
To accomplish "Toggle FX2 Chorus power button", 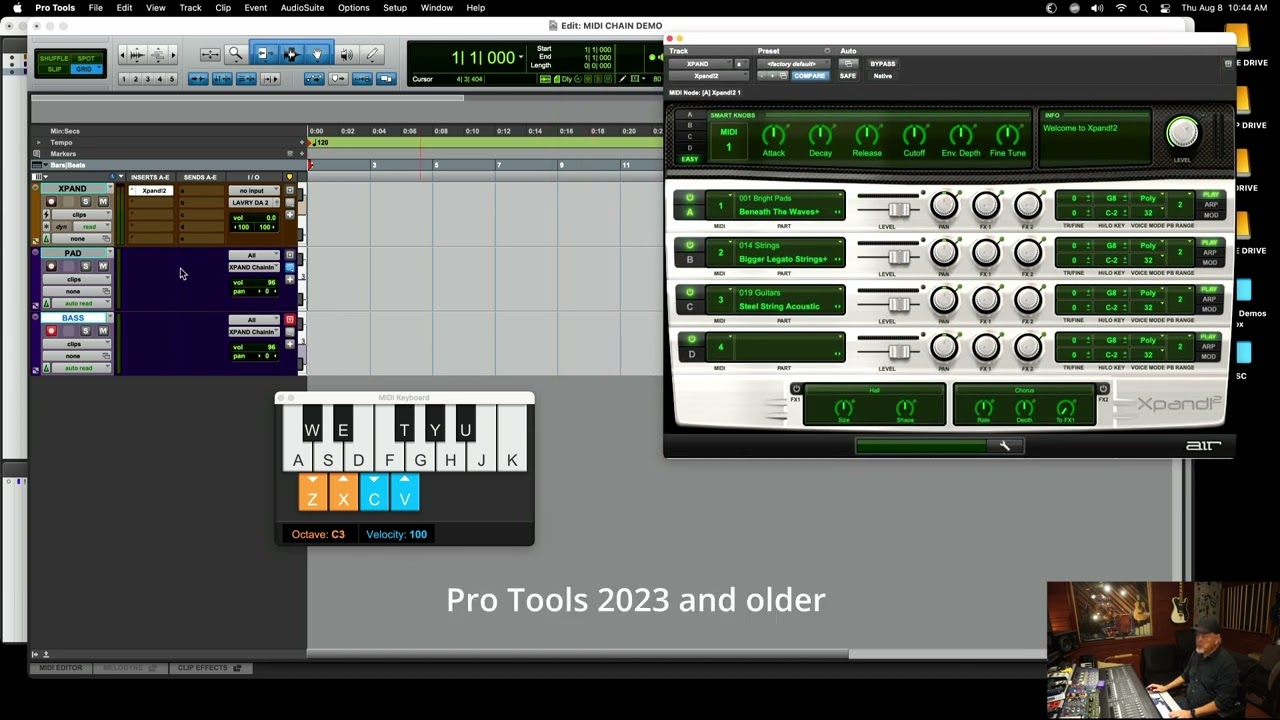I will 1103,389.
